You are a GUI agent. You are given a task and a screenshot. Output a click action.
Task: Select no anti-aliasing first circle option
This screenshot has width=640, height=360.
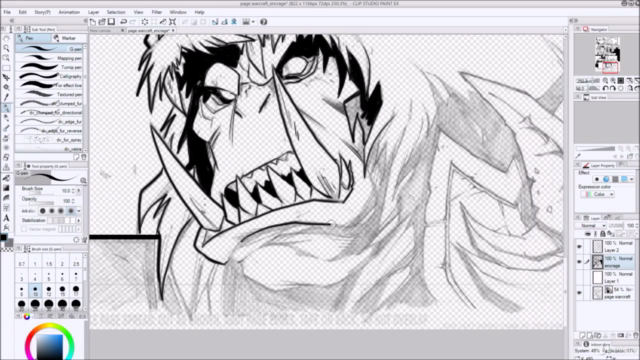pyautogui.click(x=42, y=211)
